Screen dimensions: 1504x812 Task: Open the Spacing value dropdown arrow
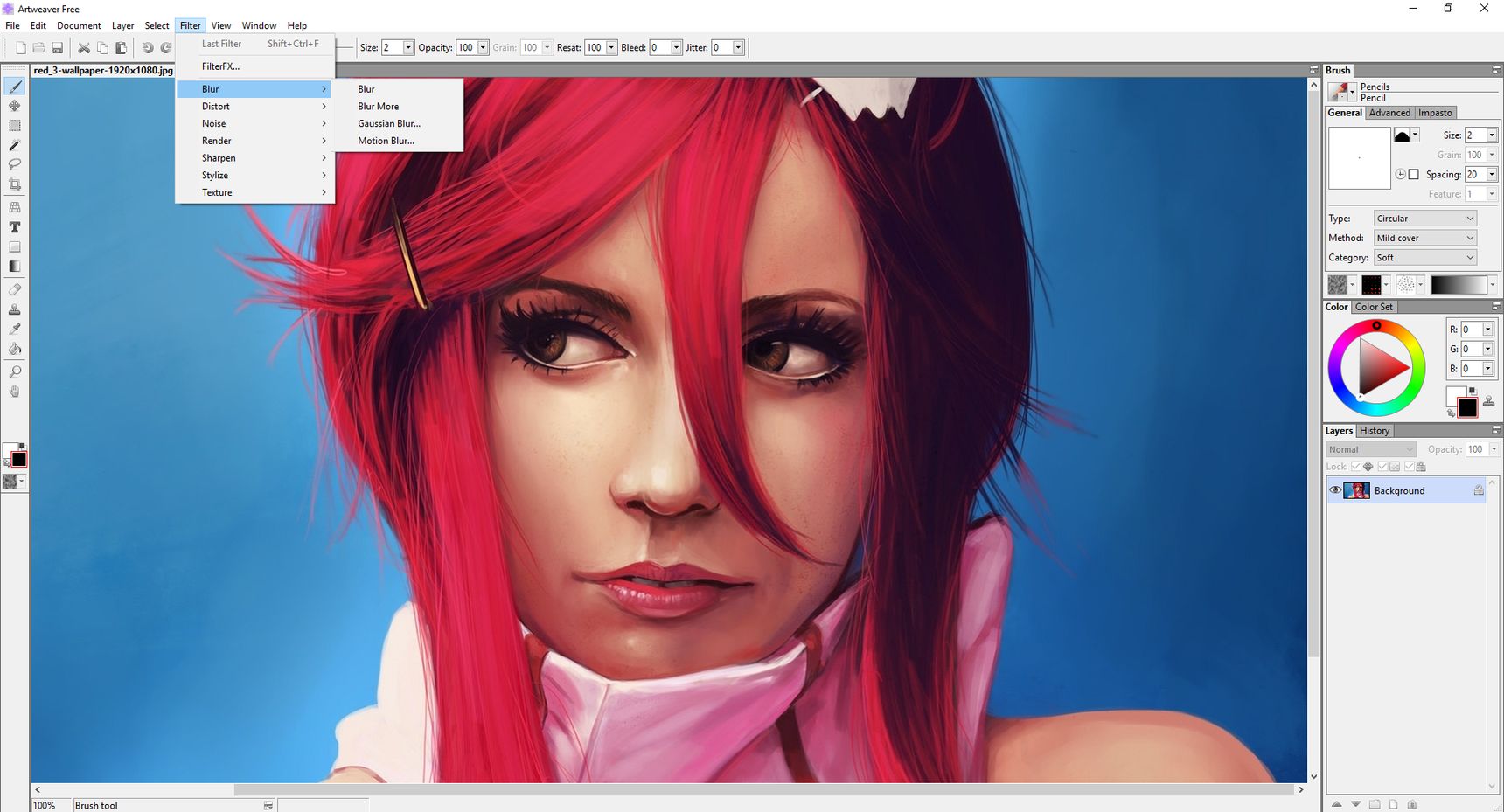click(1492, 175)
